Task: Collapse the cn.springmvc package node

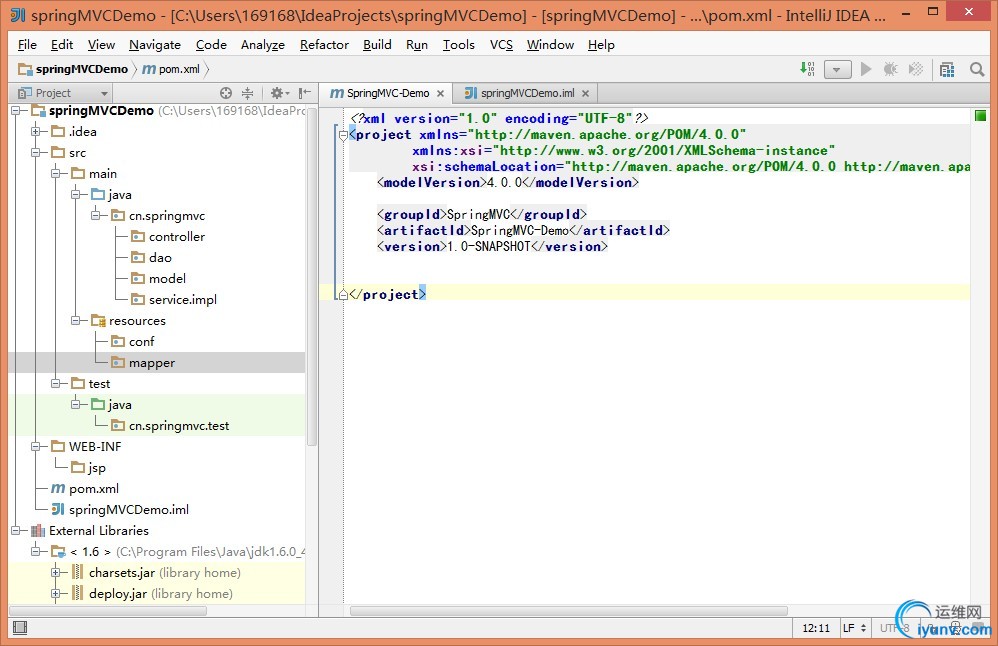Action: [x=95, y=216]
